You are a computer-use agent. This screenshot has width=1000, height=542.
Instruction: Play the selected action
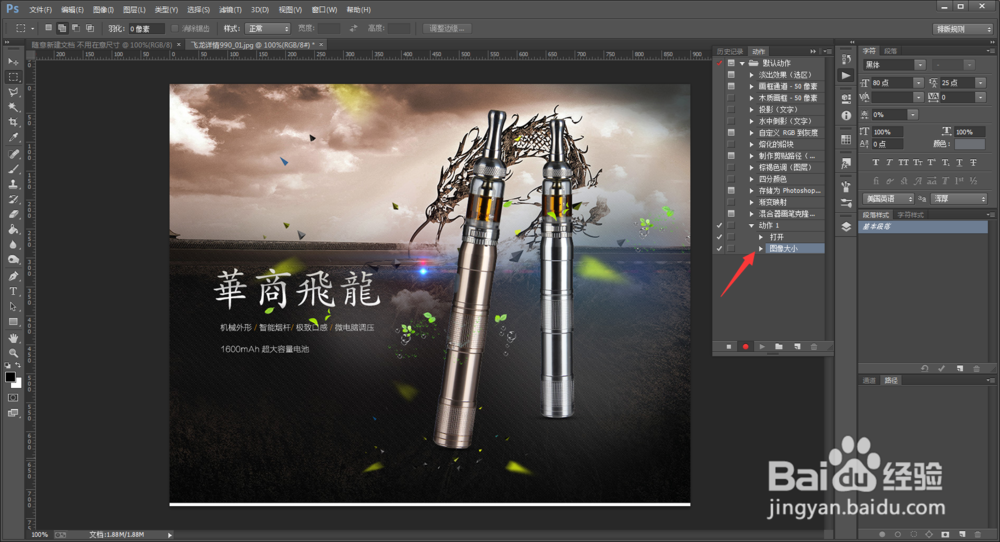click(x=762, y=347)
